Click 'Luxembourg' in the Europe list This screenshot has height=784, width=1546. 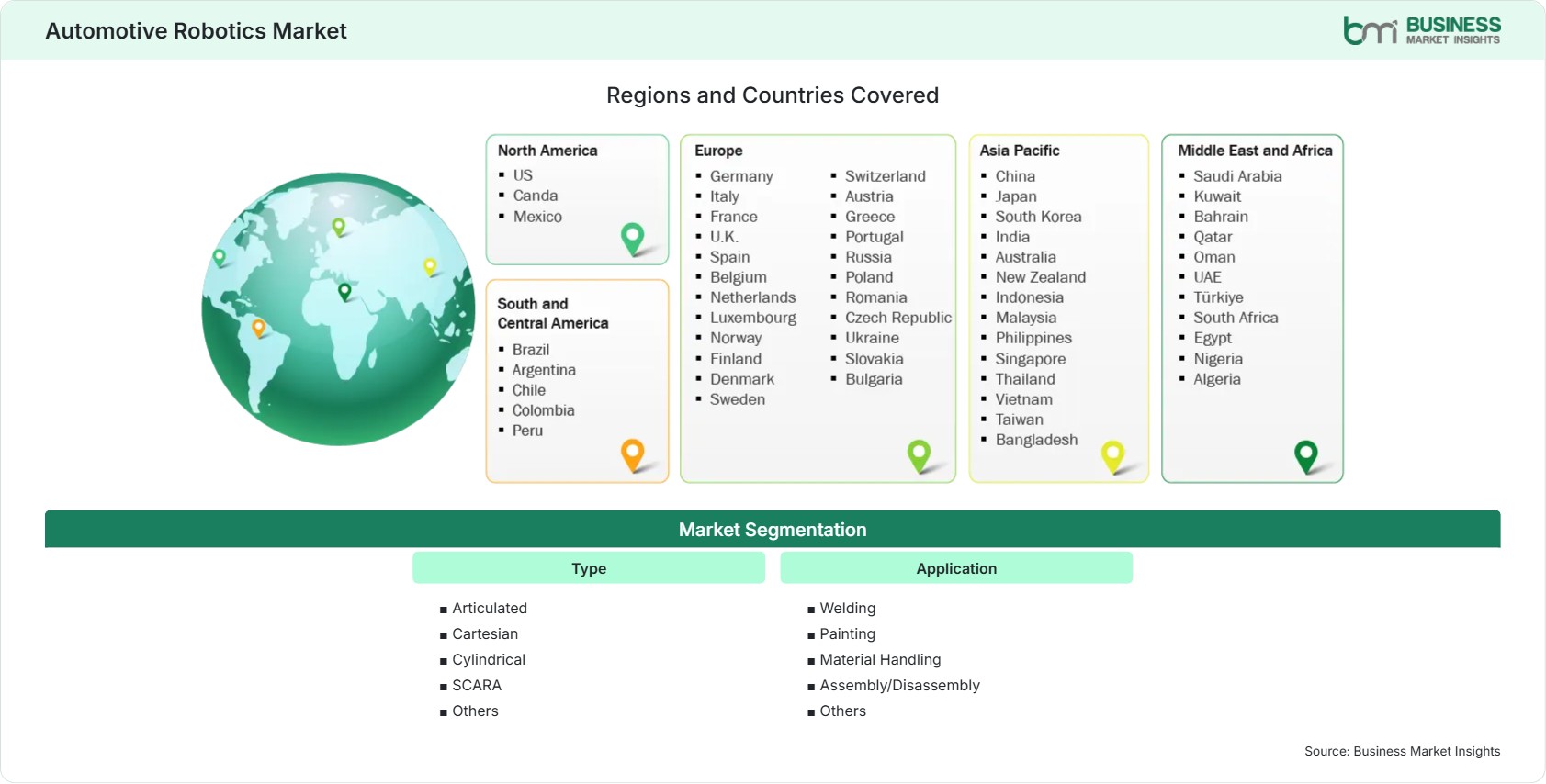[x=753, y=318]
